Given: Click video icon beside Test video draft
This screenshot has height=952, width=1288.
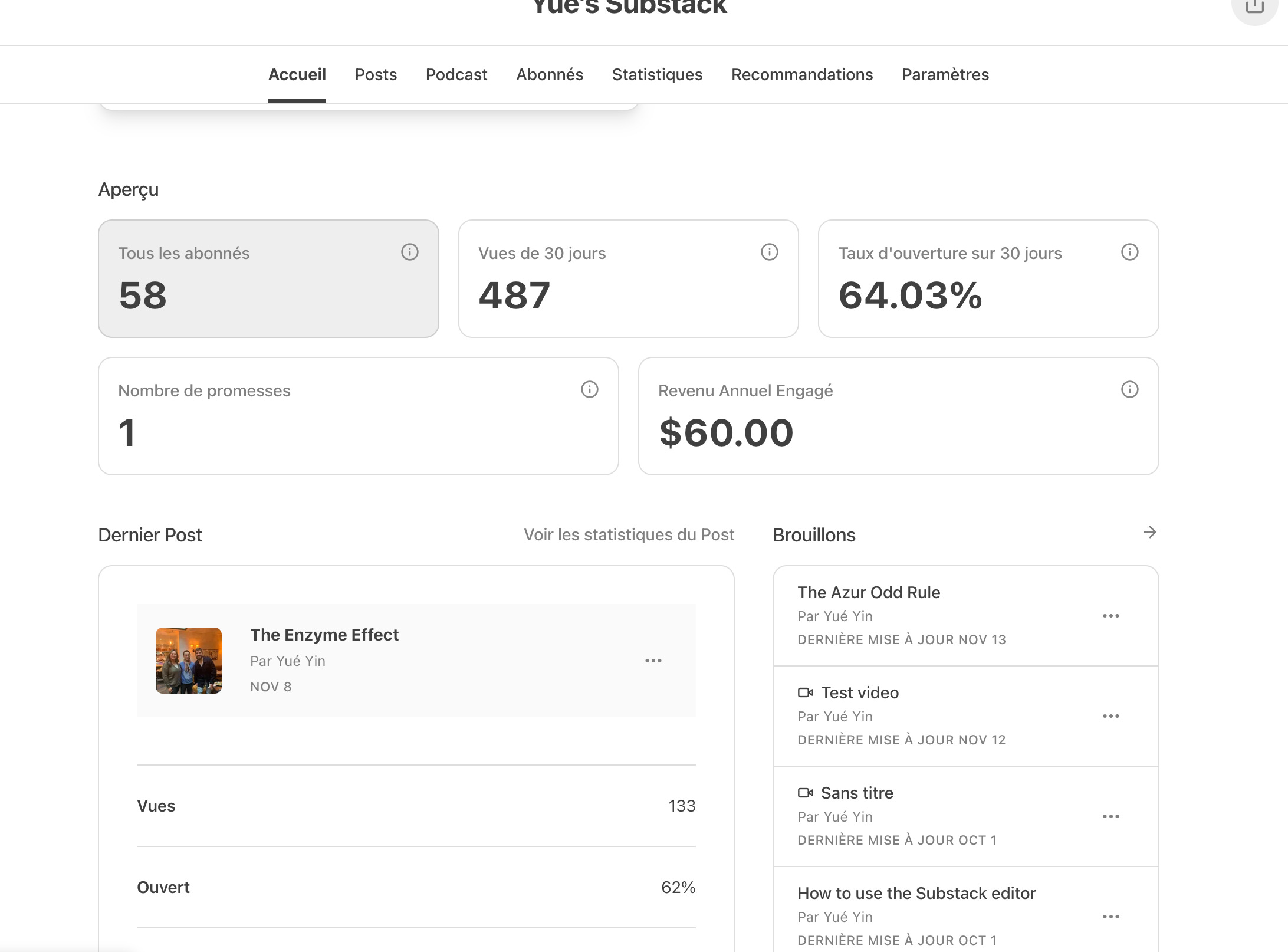Looking at the screenshot, I should point(805,692).
